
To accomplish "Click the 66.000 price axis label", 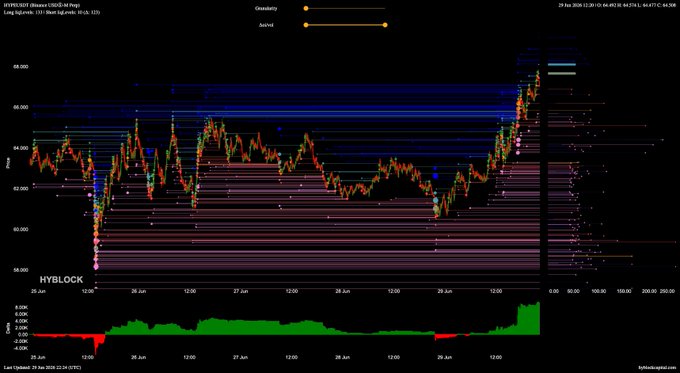I will pyautogui.click(x=22, y=107).
